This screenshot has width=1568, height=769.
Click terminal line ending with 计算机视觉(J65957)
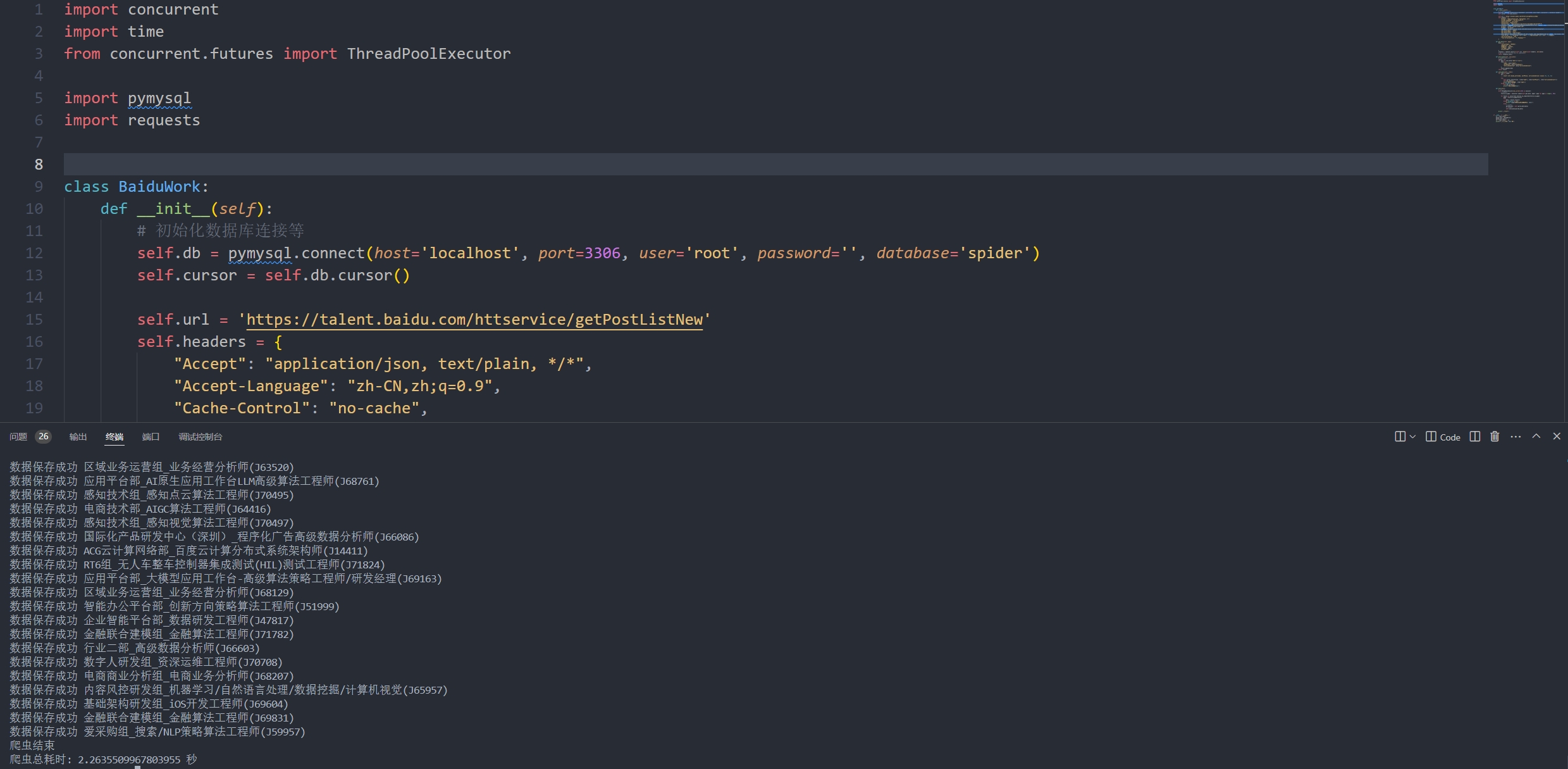228,690
